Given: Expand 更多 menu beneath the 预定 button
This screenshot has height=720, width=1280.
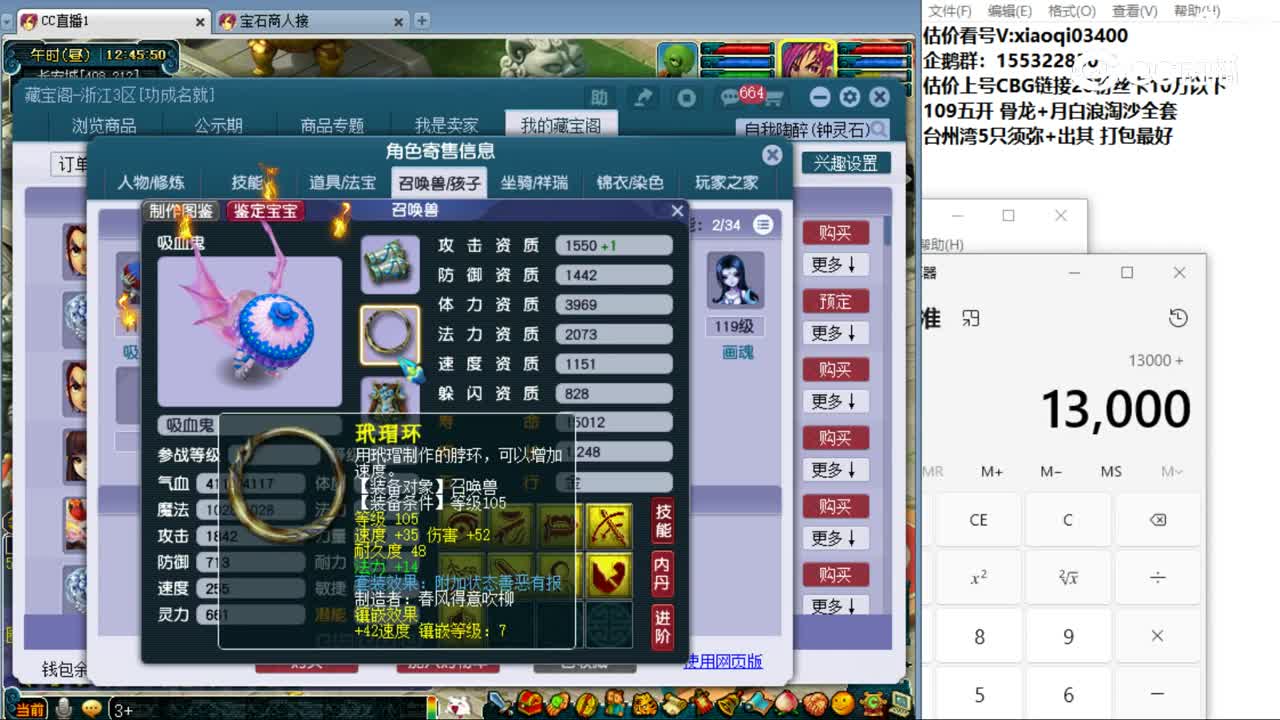Looking at the screenshot, I should 834,333.
